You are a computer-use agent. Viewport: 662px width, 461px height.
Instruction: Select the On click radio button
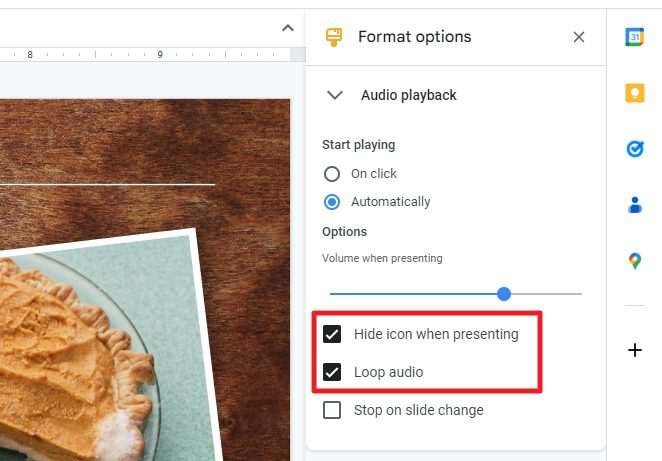coord(332,174)
